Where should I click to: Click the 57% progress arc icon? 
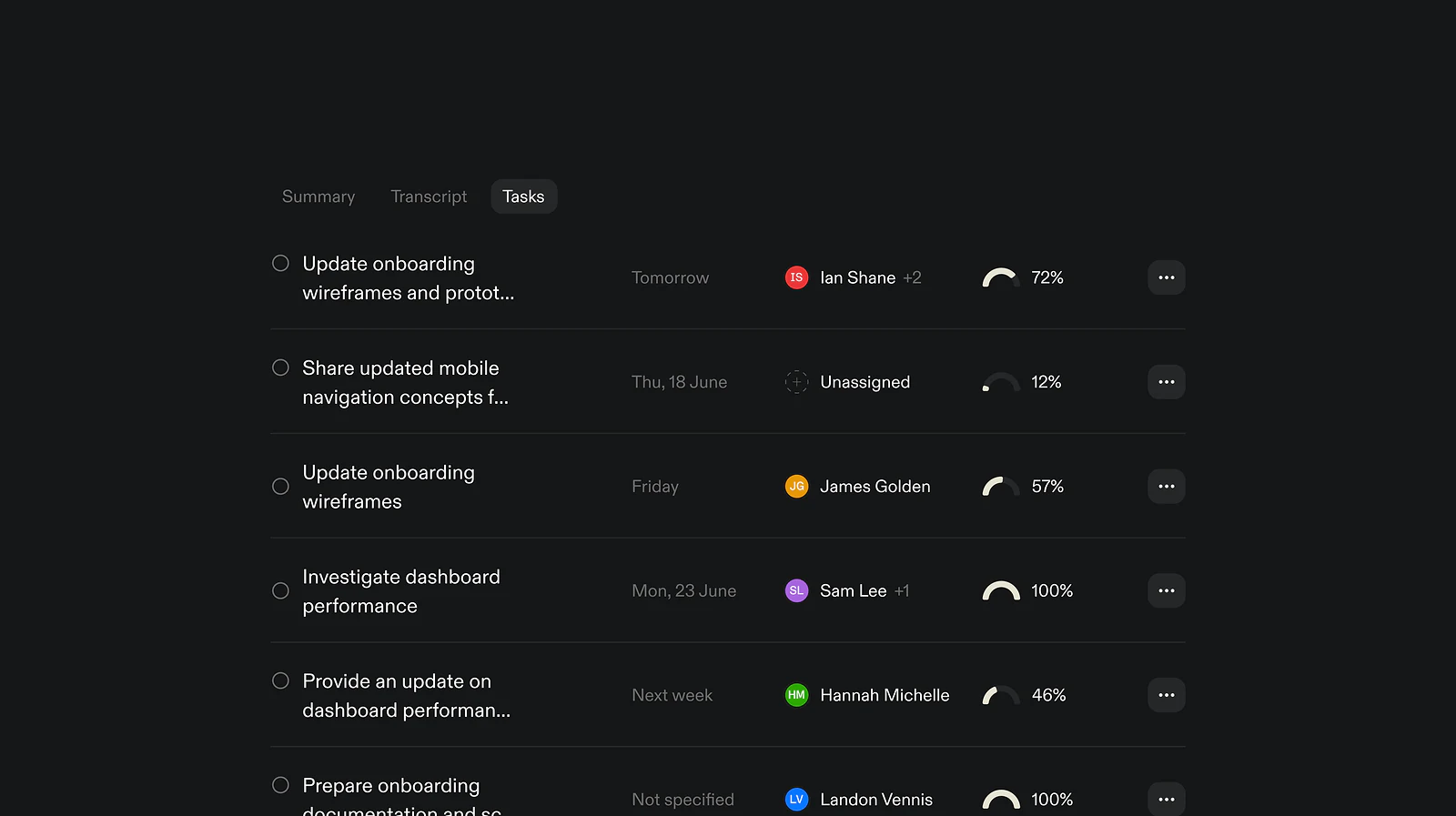(x=1001, y=487)
